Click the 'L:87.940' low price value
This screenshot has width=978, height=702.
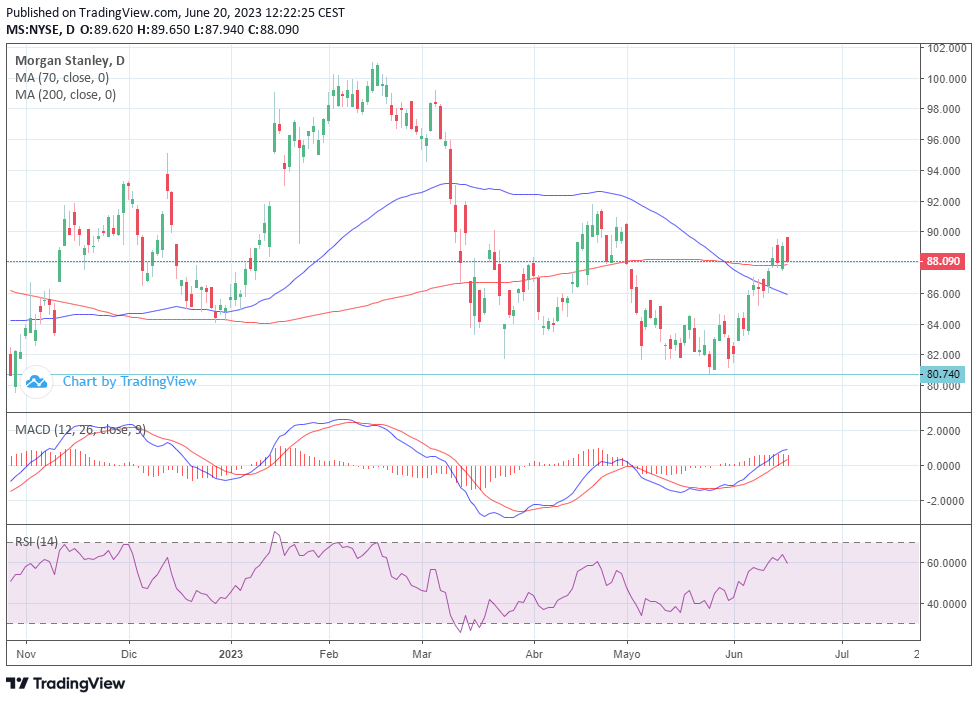(219, 29)
